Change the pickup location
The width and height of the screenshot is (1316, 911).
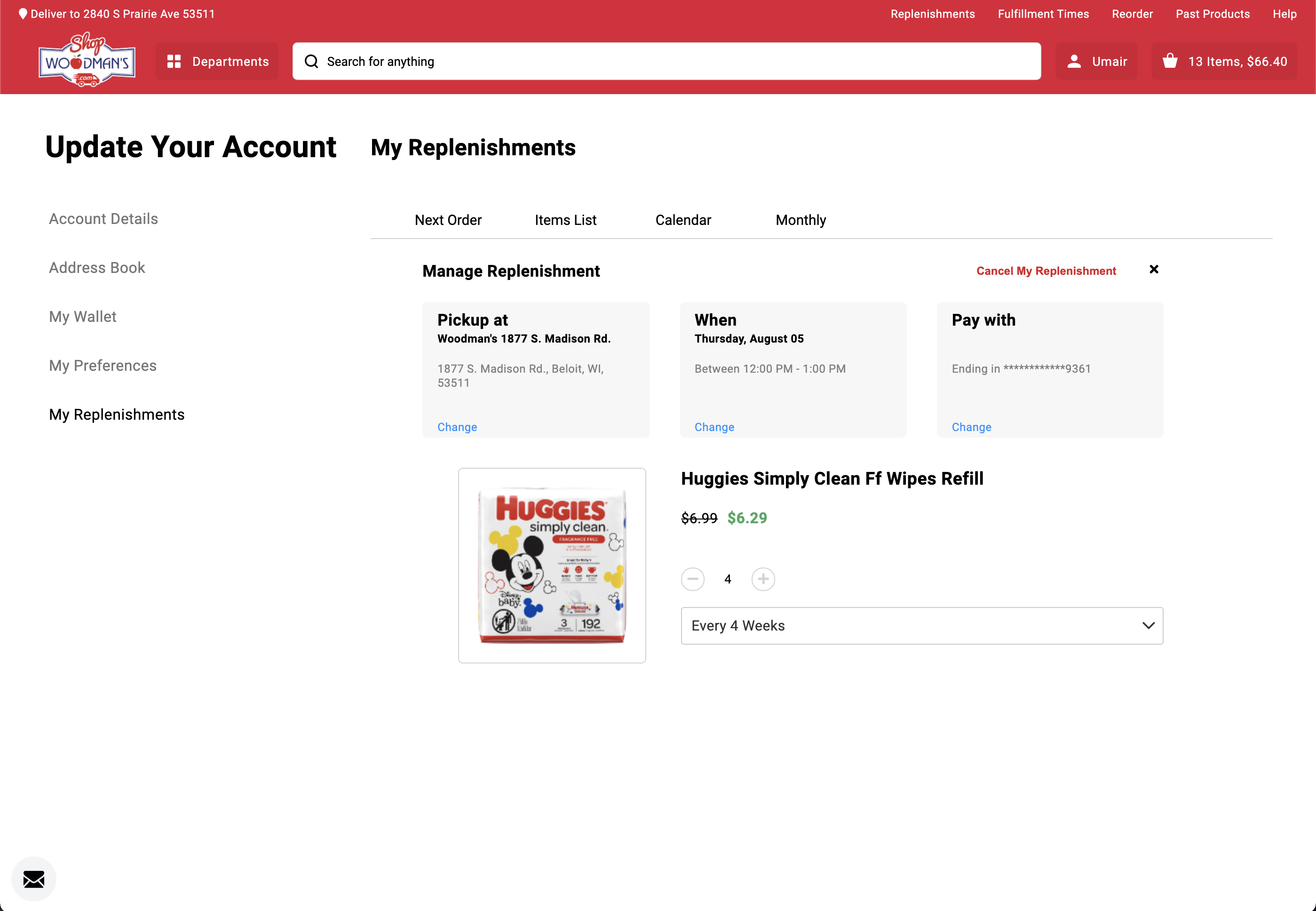457,427
